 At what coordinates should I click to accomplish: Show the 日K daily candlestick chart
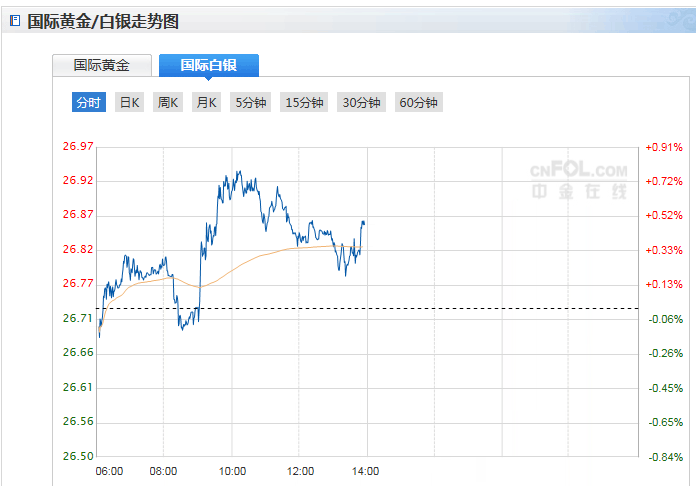(129, 102)
